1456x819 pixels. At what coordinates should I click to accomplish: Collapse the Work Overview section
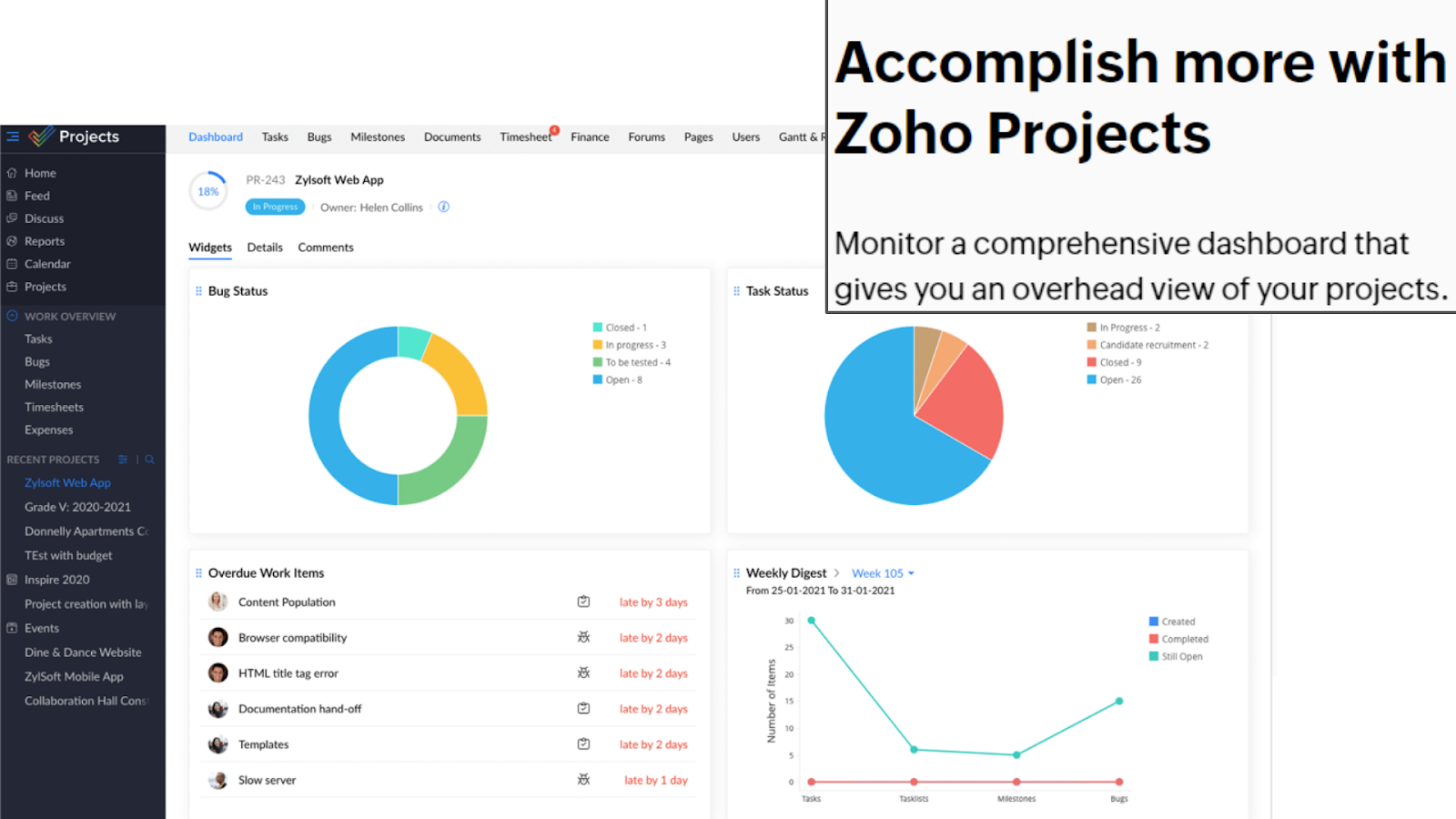click(11, 316)
